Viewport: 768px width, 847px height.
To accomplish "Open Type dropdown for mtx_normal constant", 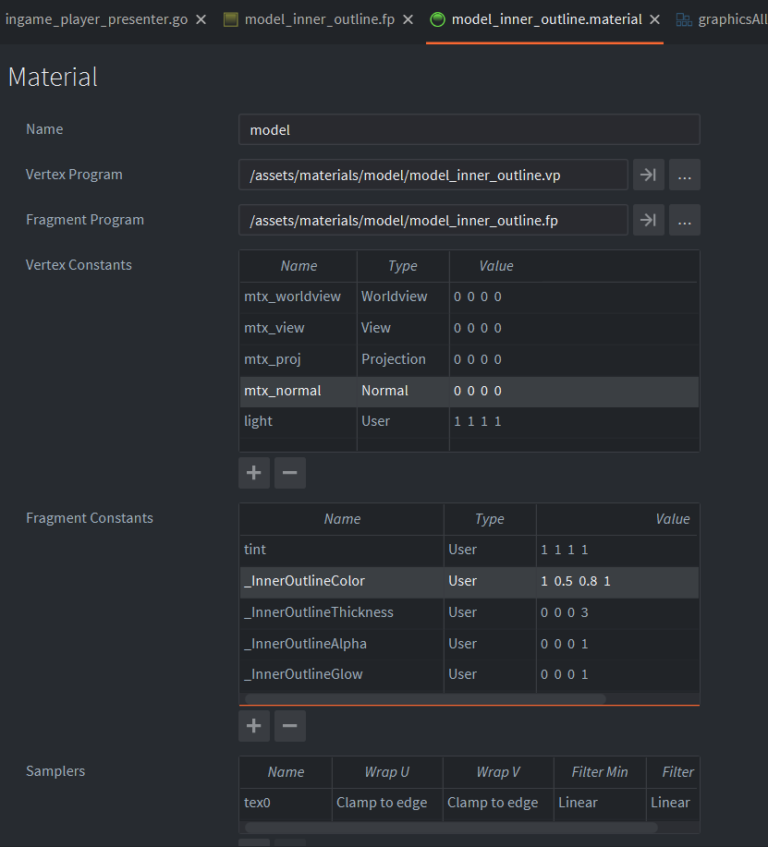I will pyautogui.click(x=402, y=391).
